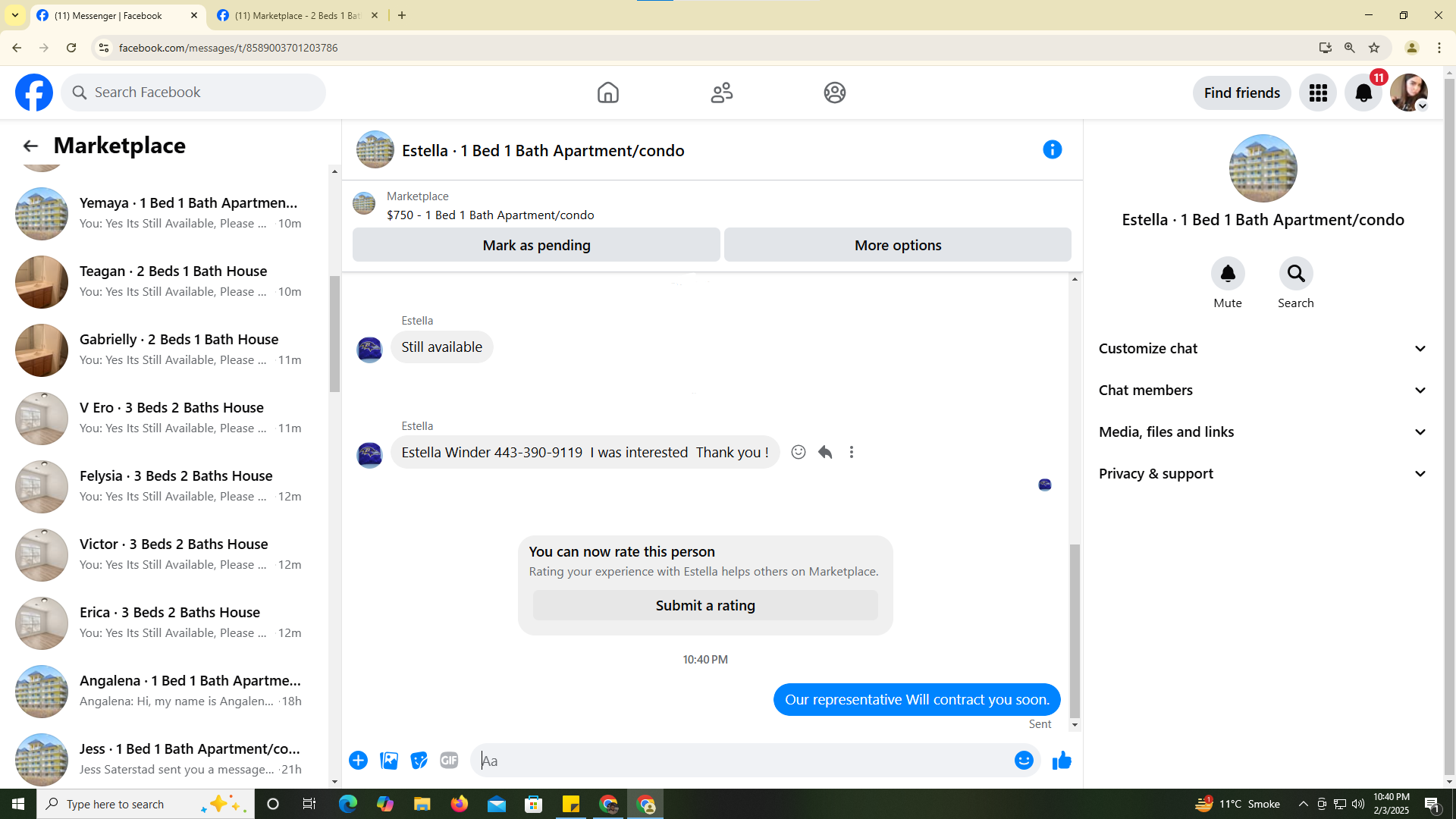Open Microsoft Edge from the taskbar
Image resolution: width=1456 pixels, height=819 pixels.
point(348,804)
